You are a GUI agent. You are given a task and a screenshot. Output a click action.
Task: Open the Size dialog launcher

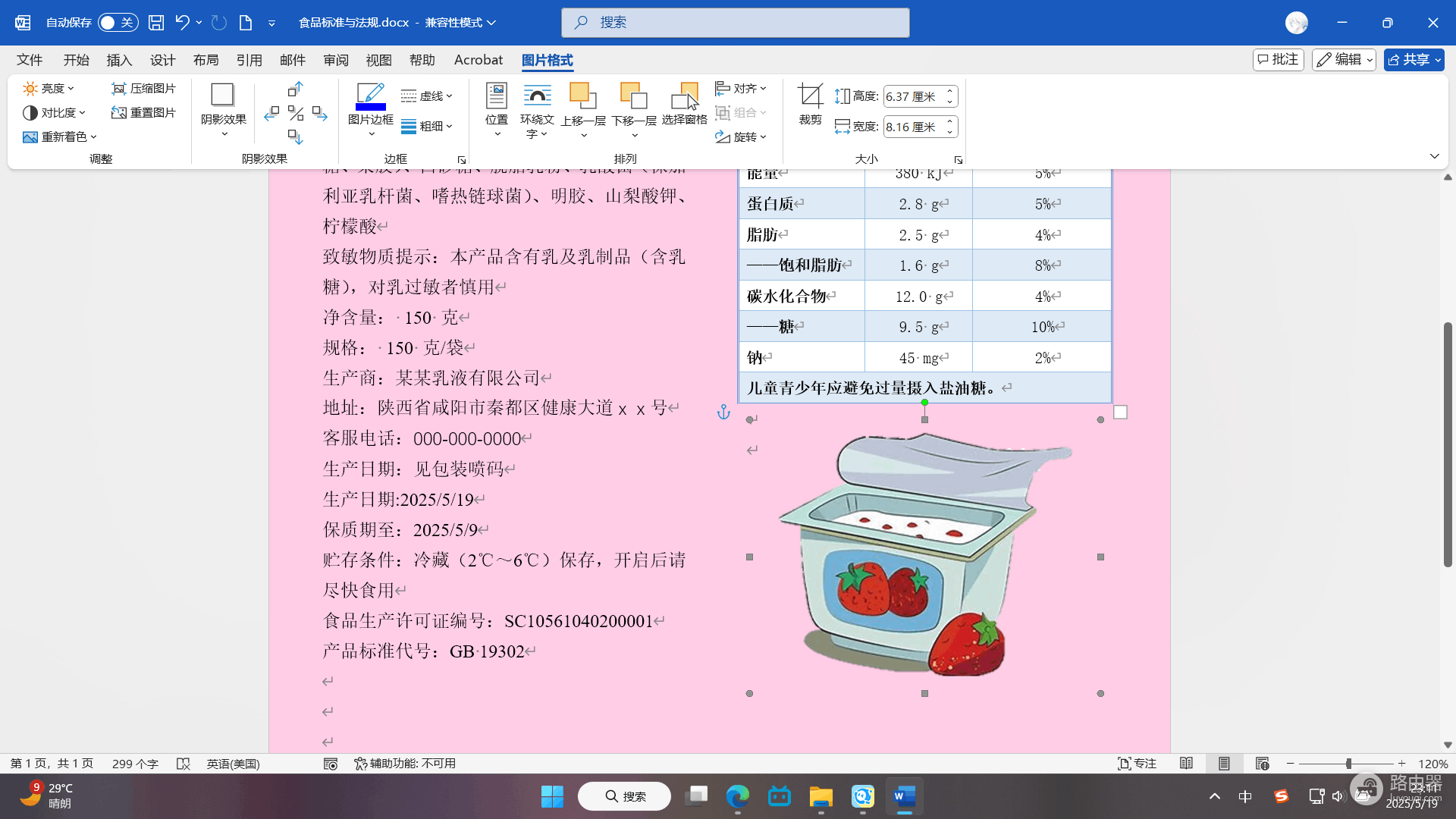[x=959, y=160]
